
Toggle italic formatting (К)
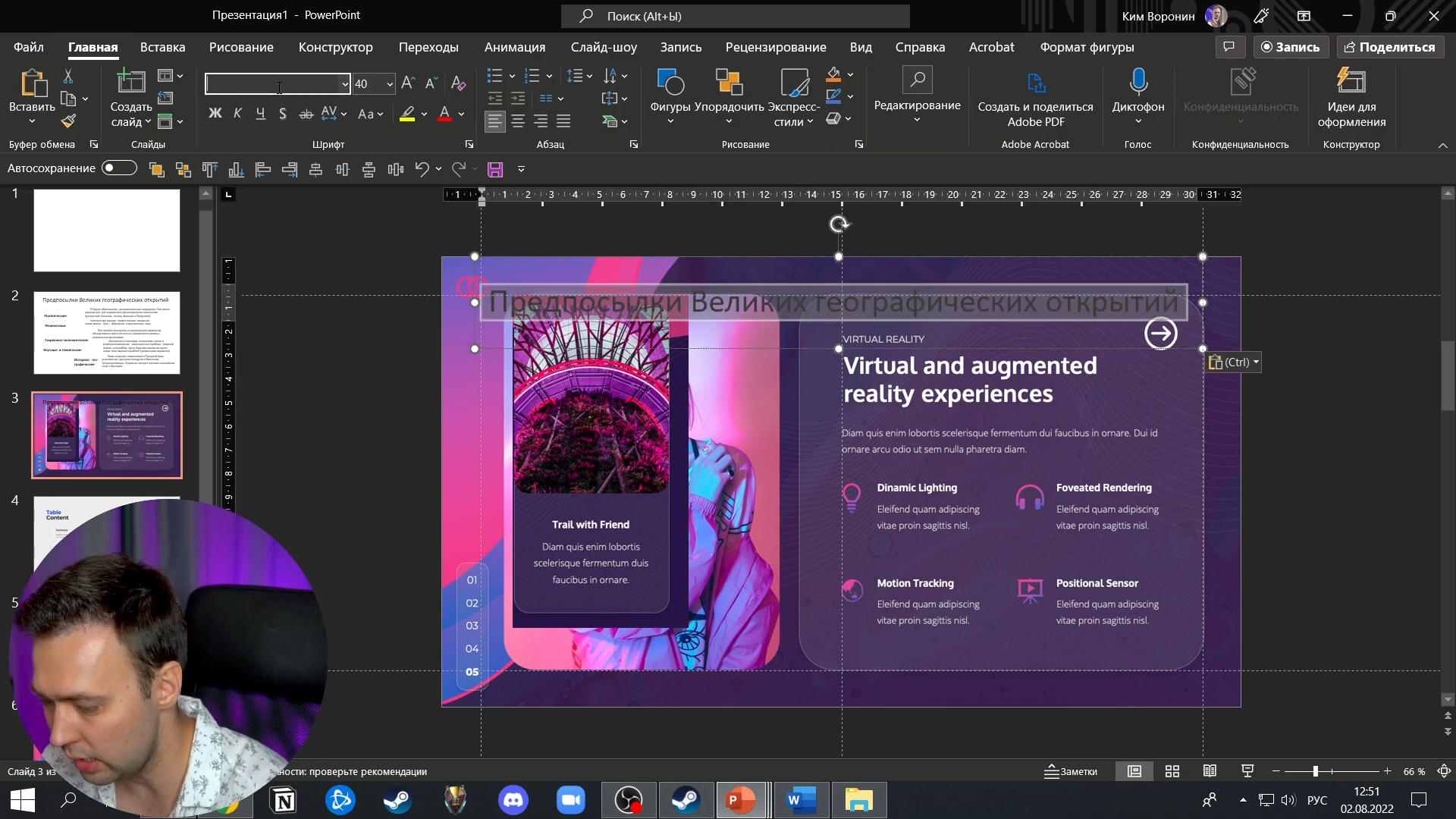pos(238,113)
